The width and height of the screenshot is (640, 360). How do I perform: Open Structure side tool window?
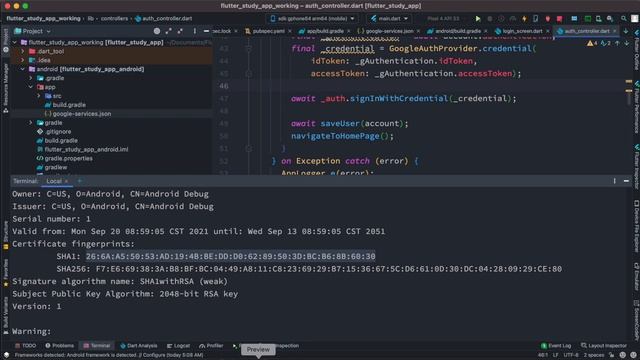pos(5,235)
